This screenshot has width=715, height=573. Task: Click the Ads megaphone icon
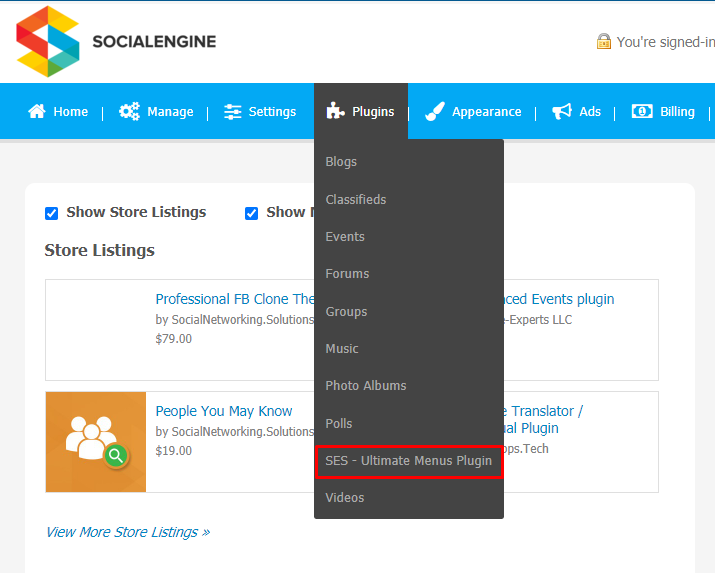click(x=562, y=111)
